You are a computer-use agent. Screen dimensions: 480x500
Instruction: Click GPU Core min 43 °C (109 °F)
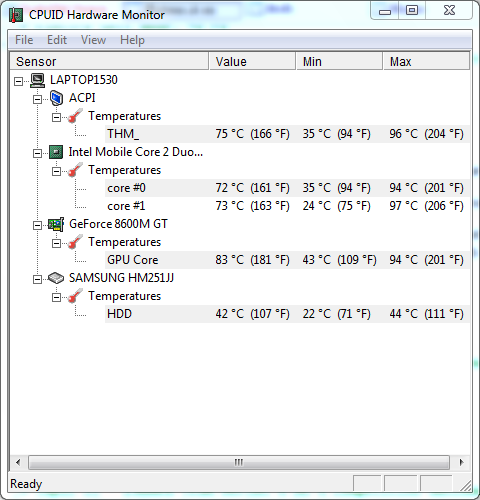(339, 260)
